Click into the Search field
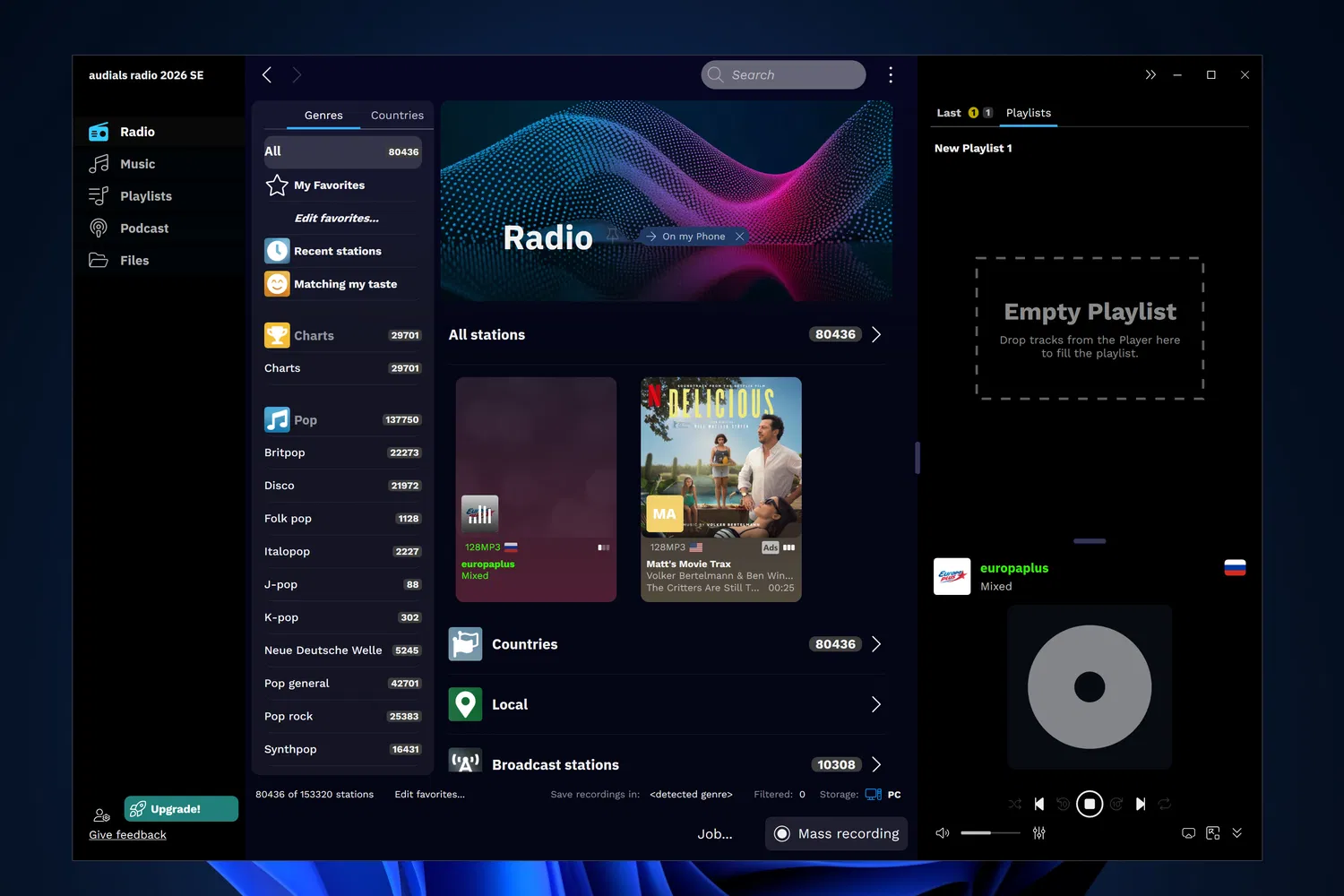This screenshot has width=1344, height=896. click(783, 75)
